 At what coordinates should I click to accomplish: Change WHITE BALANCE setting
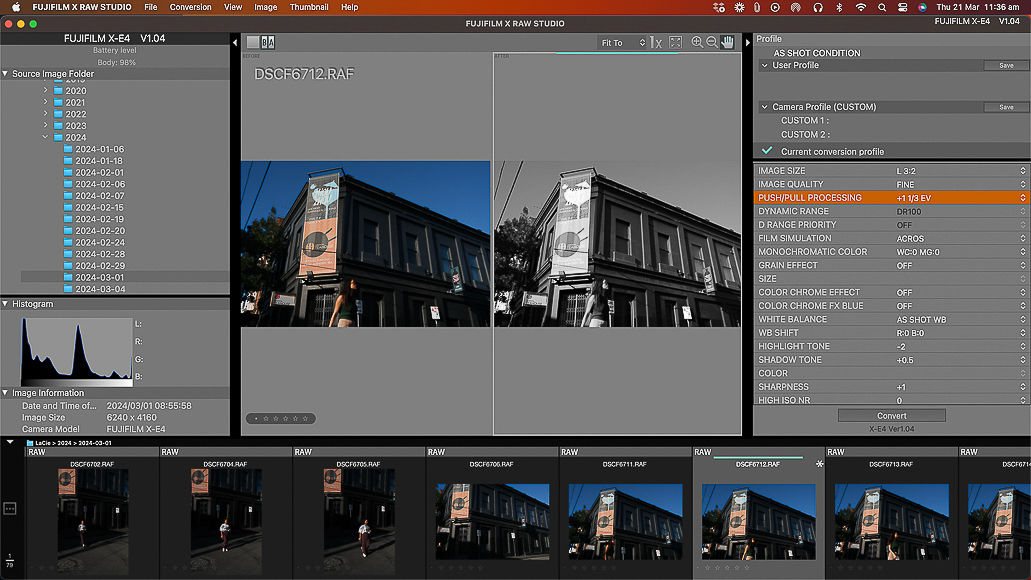tap(892, 319)
